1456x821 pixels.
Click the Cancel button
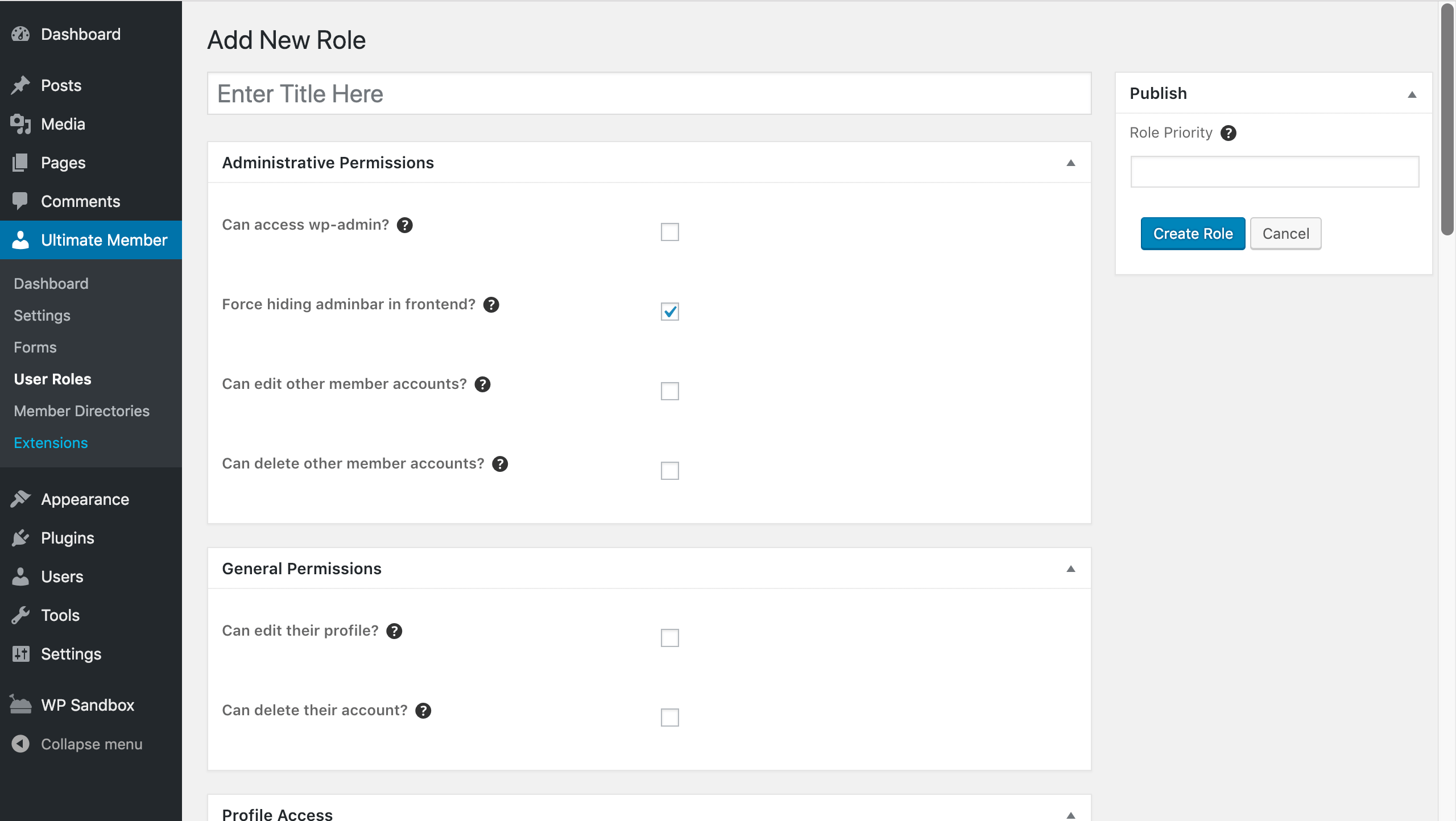coord(1285,234)
